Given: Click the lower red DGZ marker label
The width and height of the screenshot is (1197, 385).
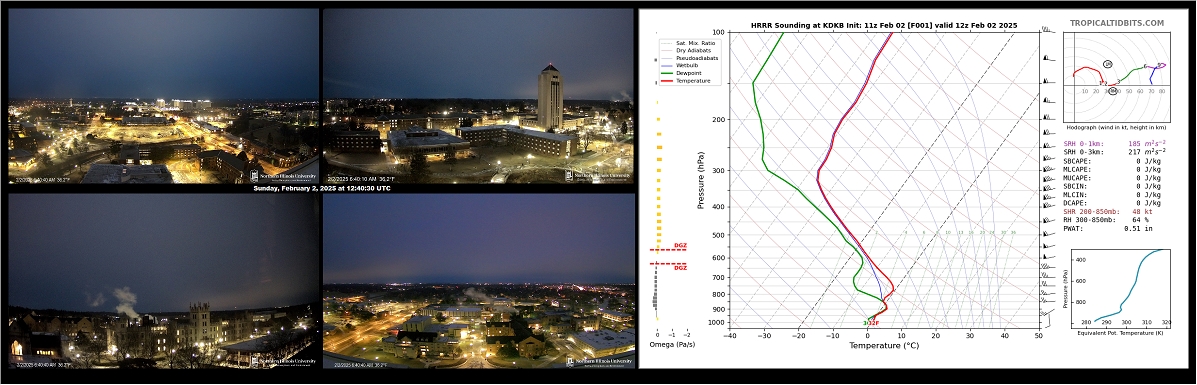Looking at the screenshot, I should coord(680,268).
